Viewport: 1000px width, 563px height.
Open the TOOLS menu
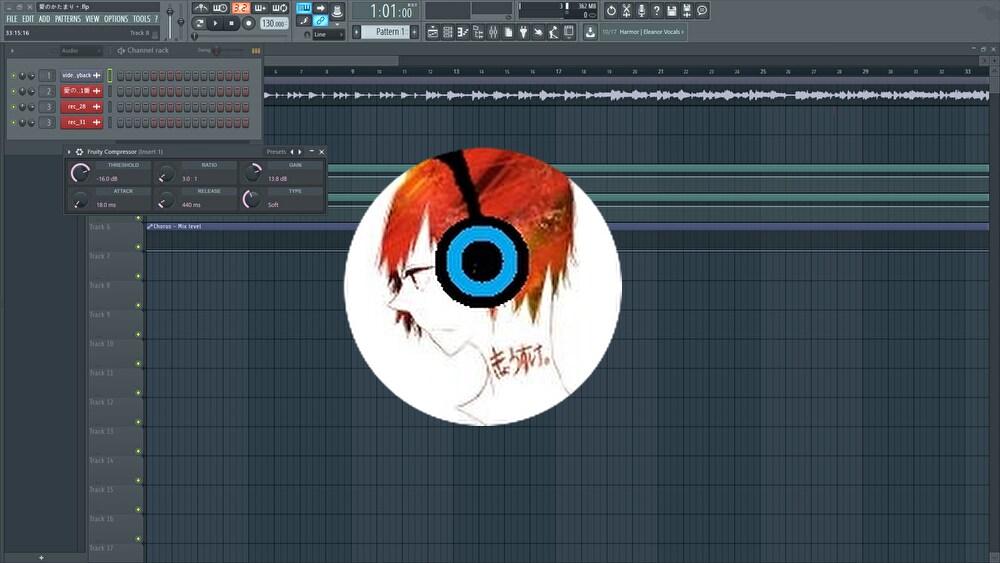(142, 19)
